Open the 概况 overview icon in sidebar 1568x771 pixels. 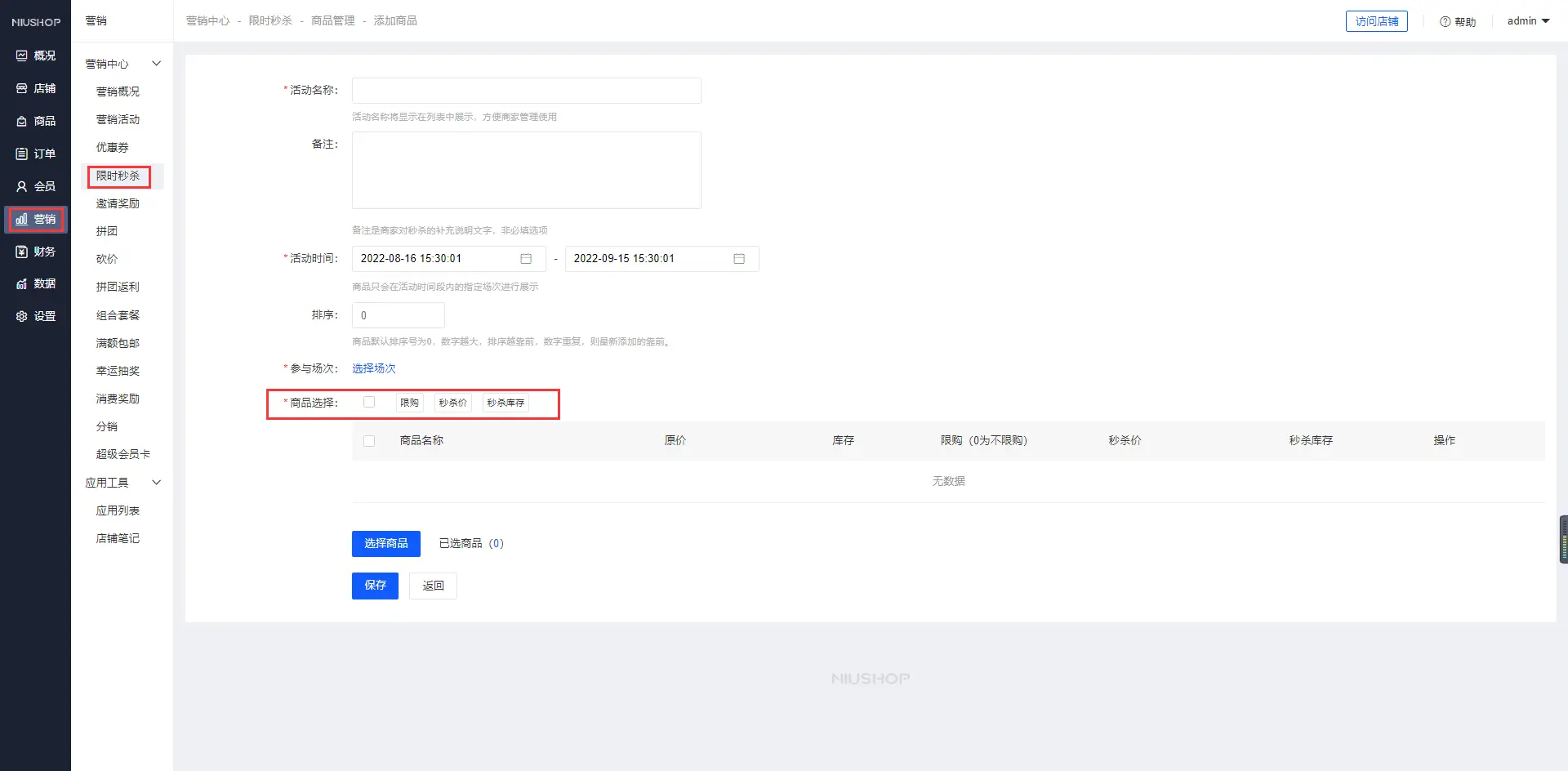[22, 56]
